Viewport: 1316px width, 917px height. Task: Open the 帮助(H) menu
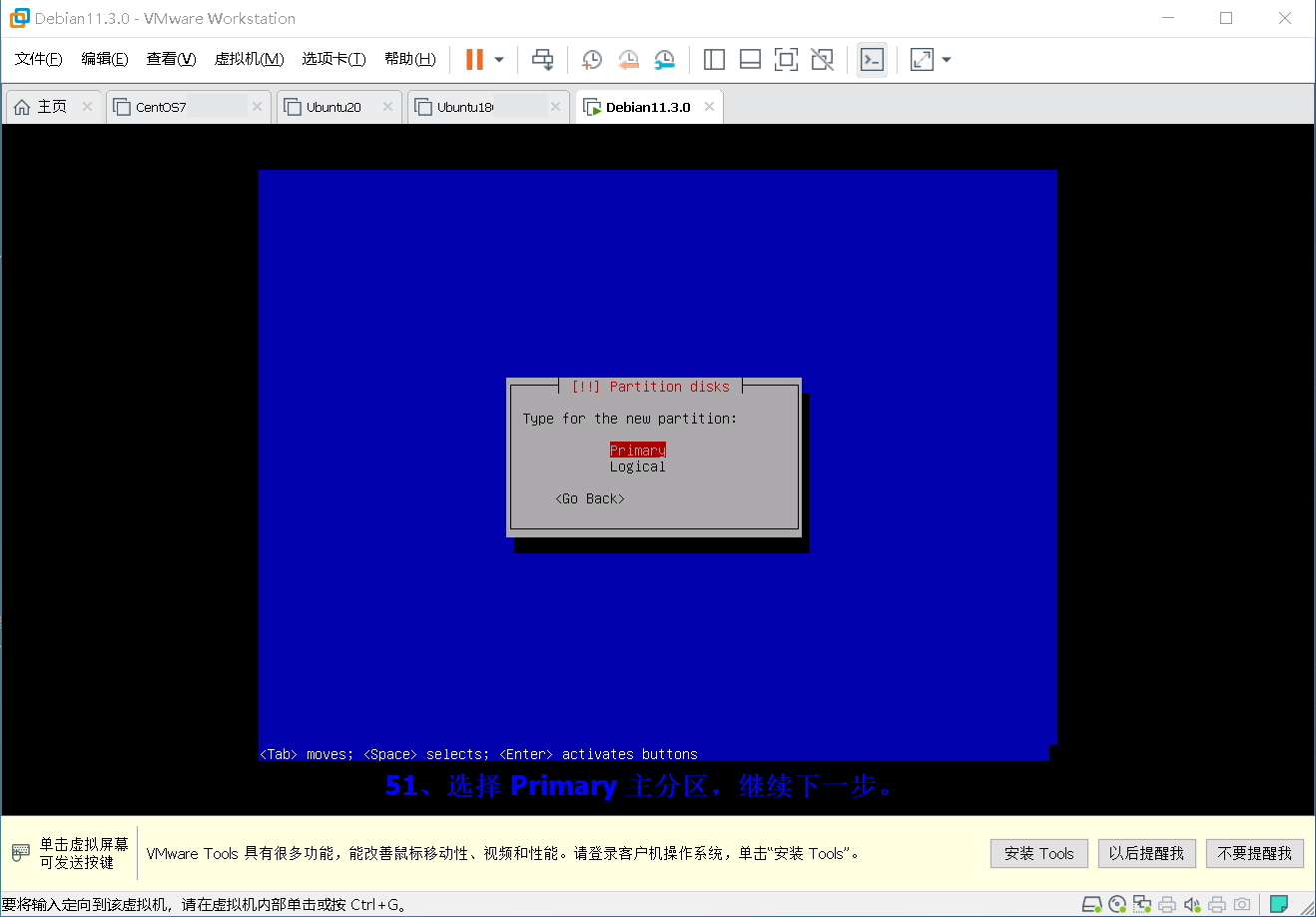point(410,59)
